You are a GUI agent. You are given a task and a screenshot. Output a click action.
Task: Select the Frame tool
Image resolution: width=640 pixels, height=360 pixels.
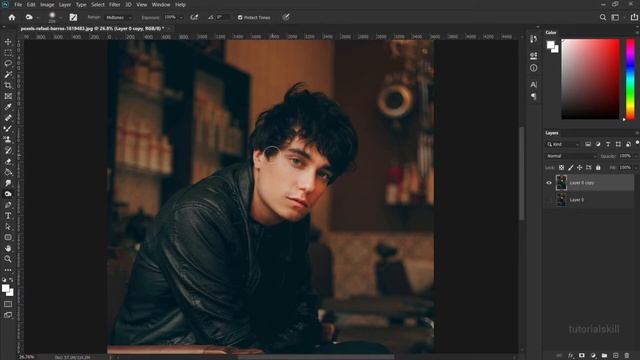pyautogui.click(x=8, y=96)
